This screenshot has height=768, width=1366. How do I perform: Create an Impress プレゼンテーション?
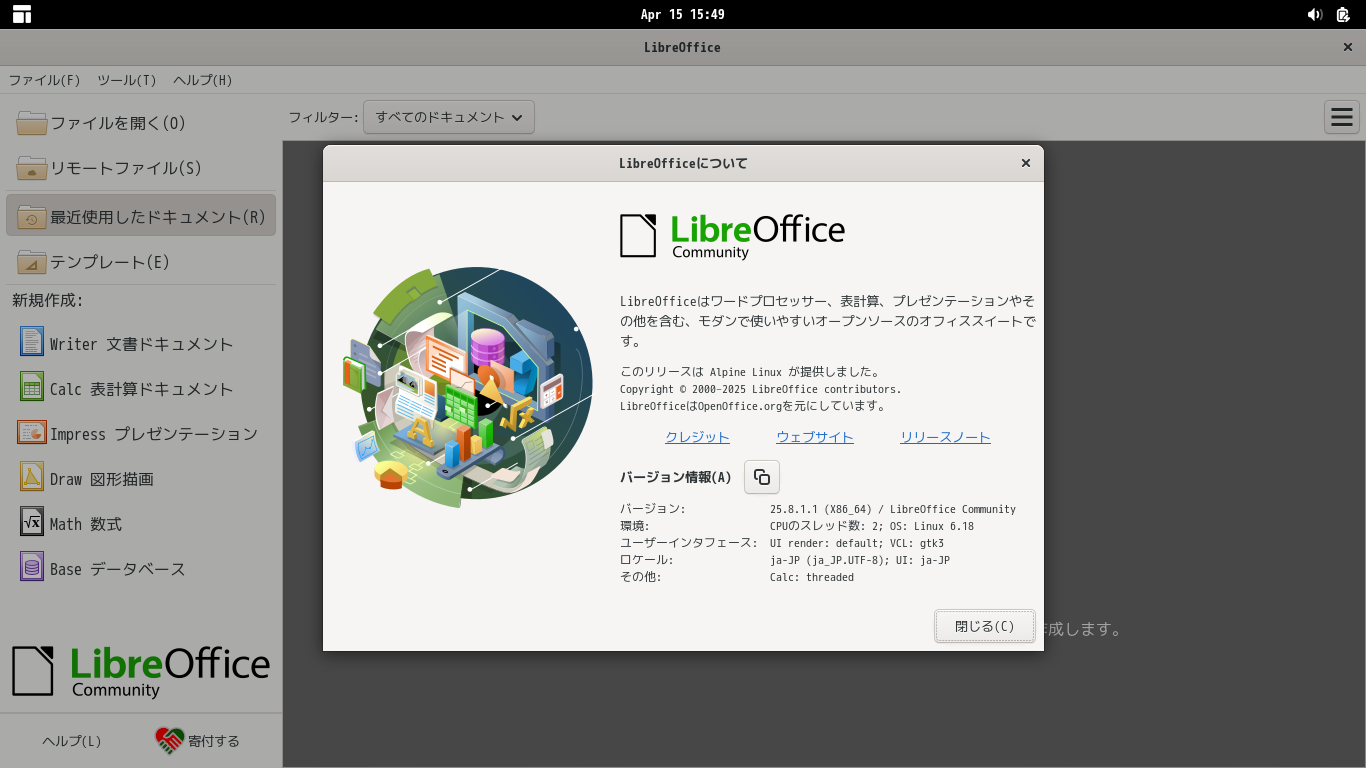[154, 433]
